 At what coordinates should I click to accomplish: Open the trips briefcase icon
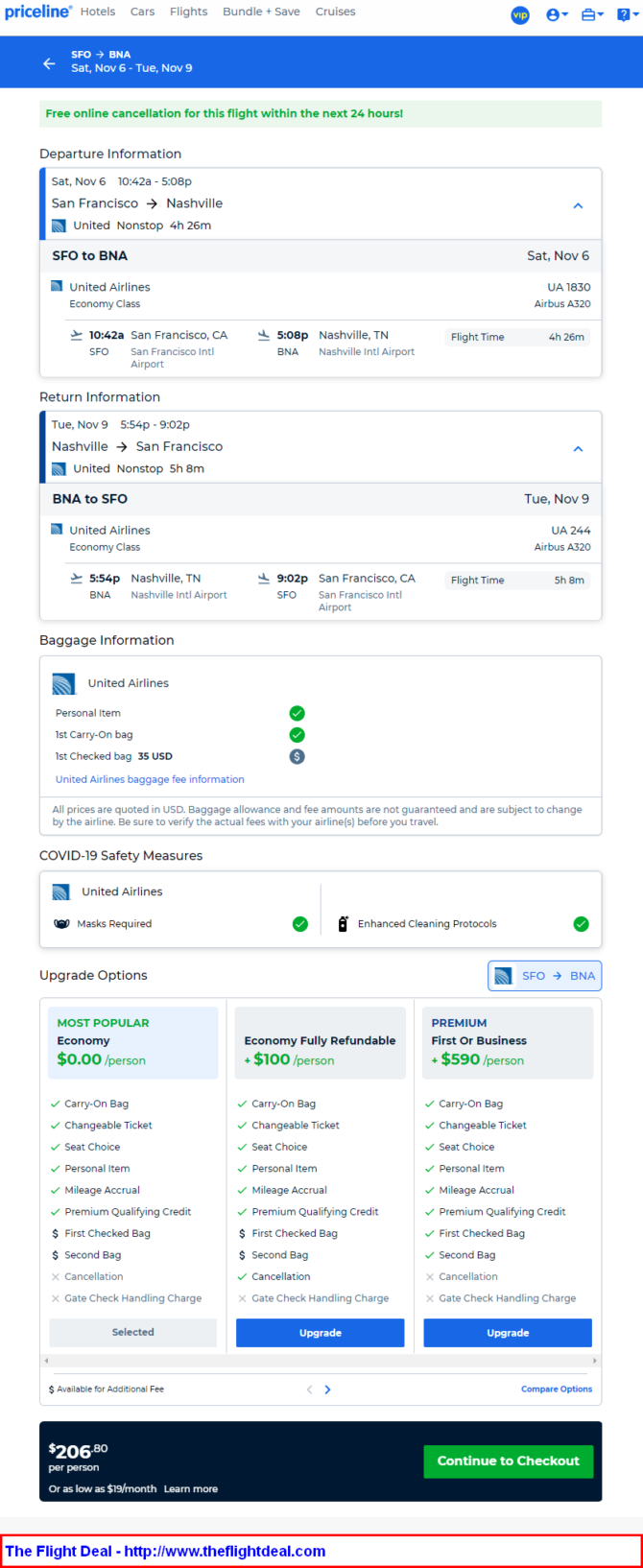(592, 14)
